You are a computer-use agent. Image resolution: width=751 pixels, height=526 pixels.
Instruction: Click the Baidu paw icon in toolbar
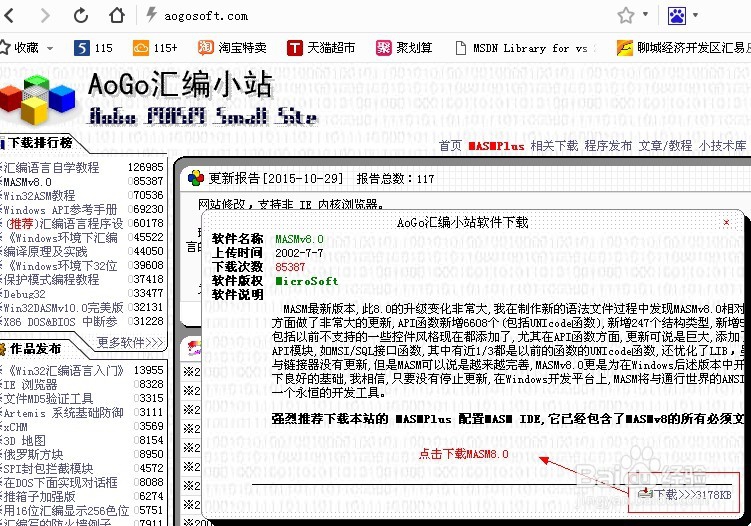click(x=677, y=16)
